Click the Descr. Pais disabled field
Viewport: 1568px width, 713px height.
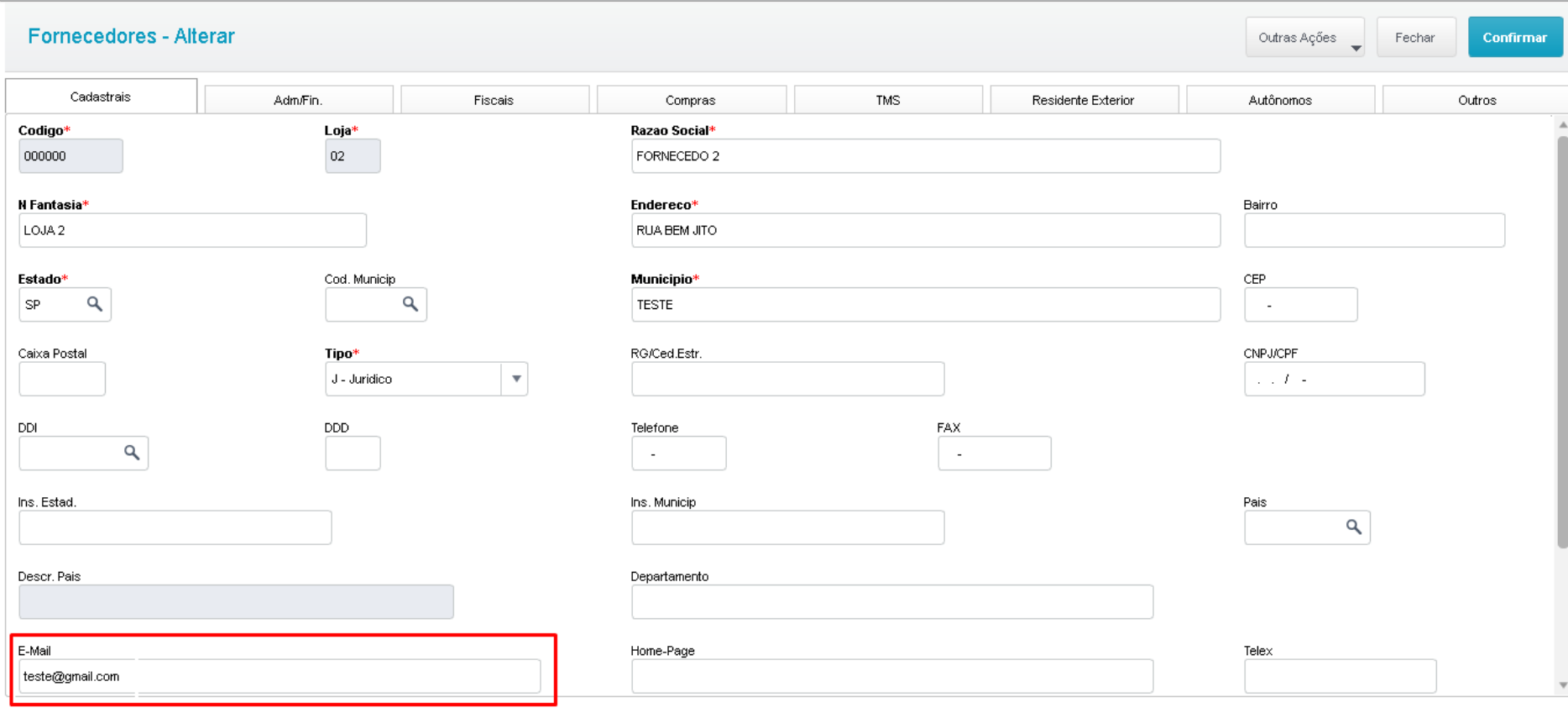coord(236,602)
